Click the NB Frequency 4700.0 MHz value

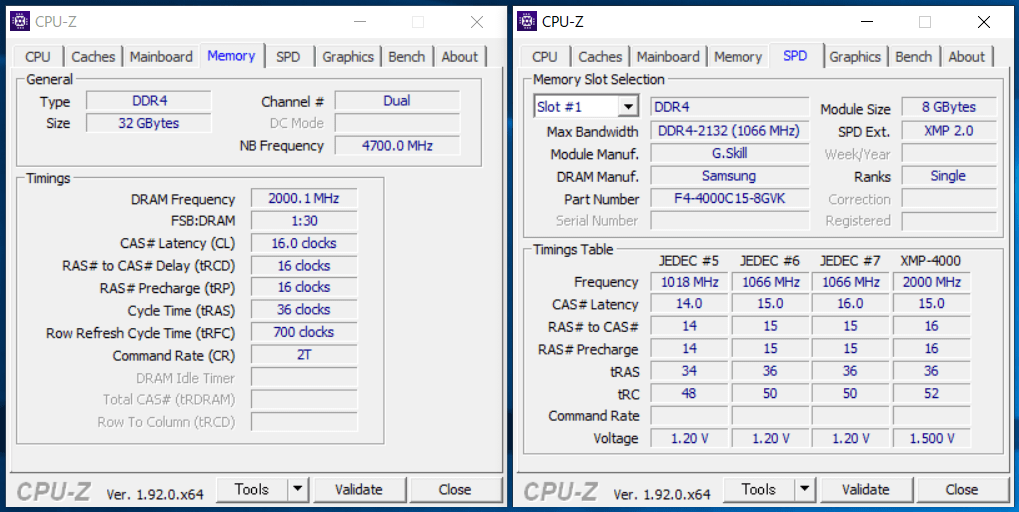click(x=397, y=146)
